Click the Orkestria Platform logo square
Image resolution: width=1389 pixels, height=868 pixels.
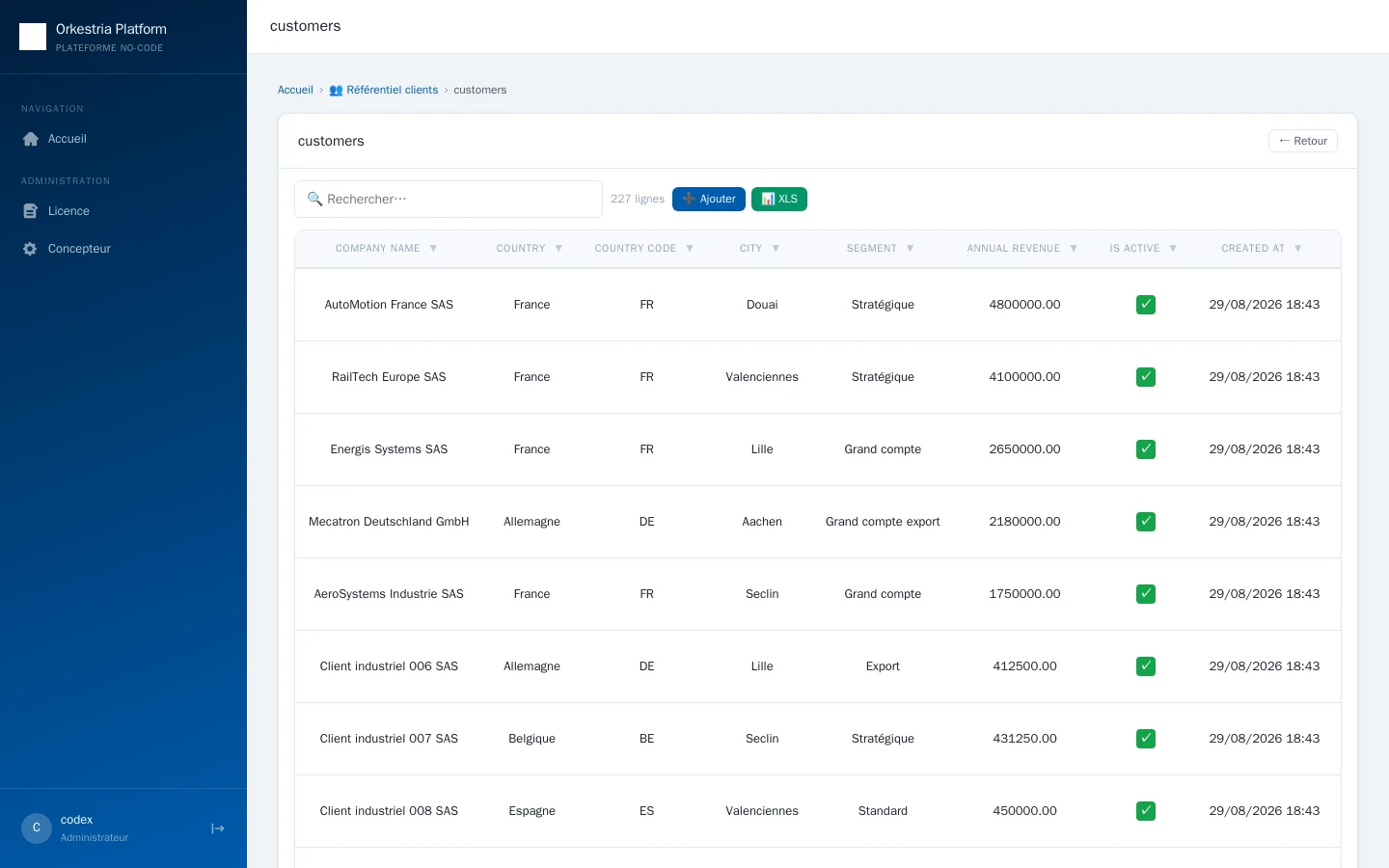coord(33,37)
